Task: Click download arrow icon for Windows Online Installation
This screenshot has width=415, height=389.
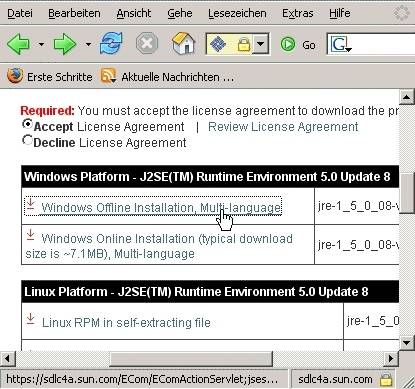Action: pyautogui.click(x=31, y=235)
